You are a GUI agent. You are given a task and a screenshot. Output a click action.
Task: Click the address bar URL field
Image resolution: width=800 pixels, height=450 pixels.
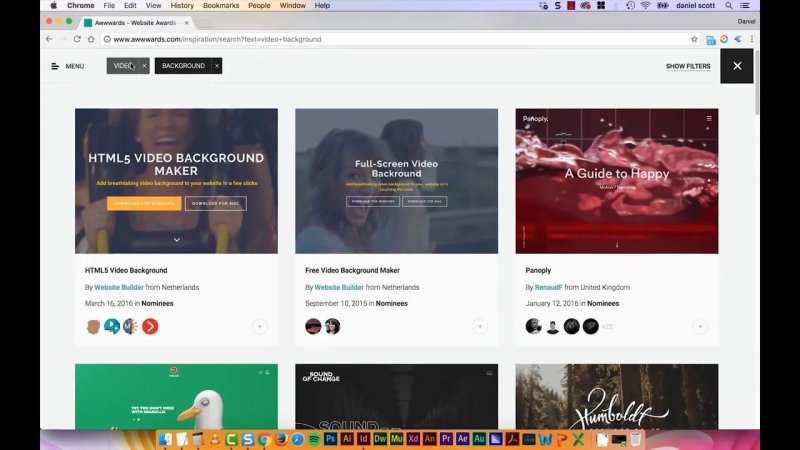click(393, 39)
